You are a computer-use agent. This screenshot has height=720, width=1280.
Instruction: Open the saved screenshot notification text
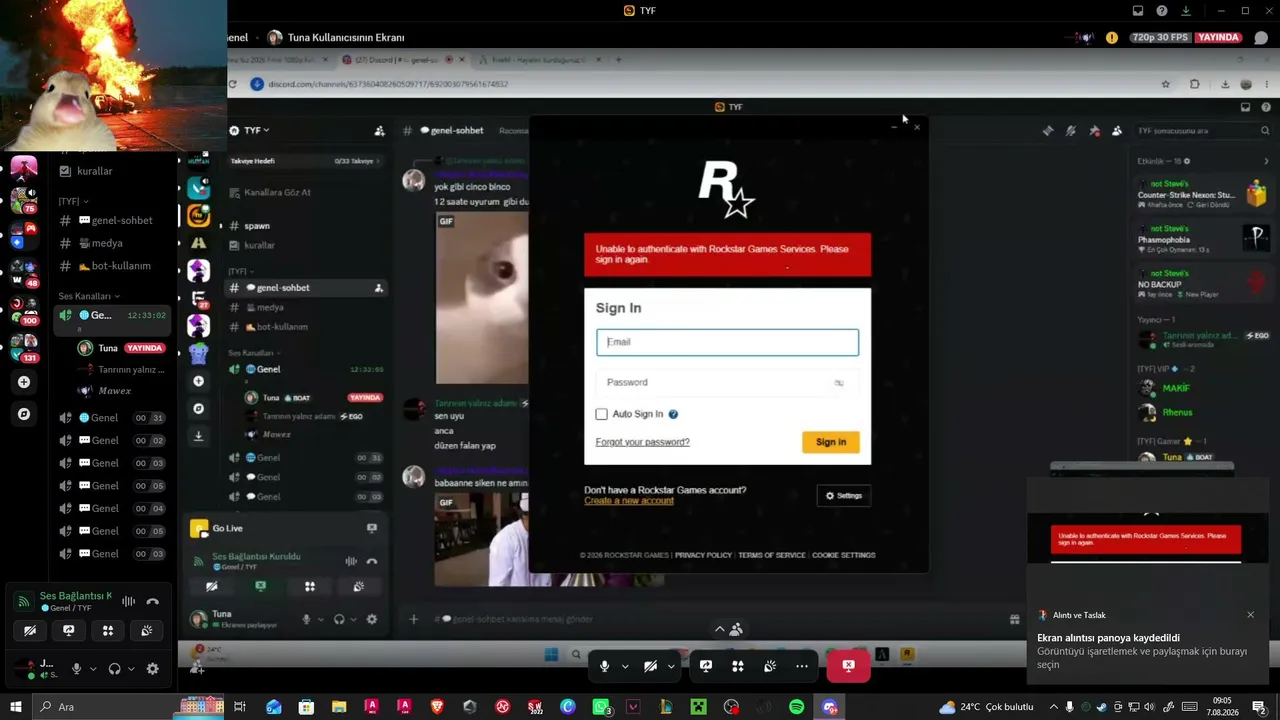1142,651
